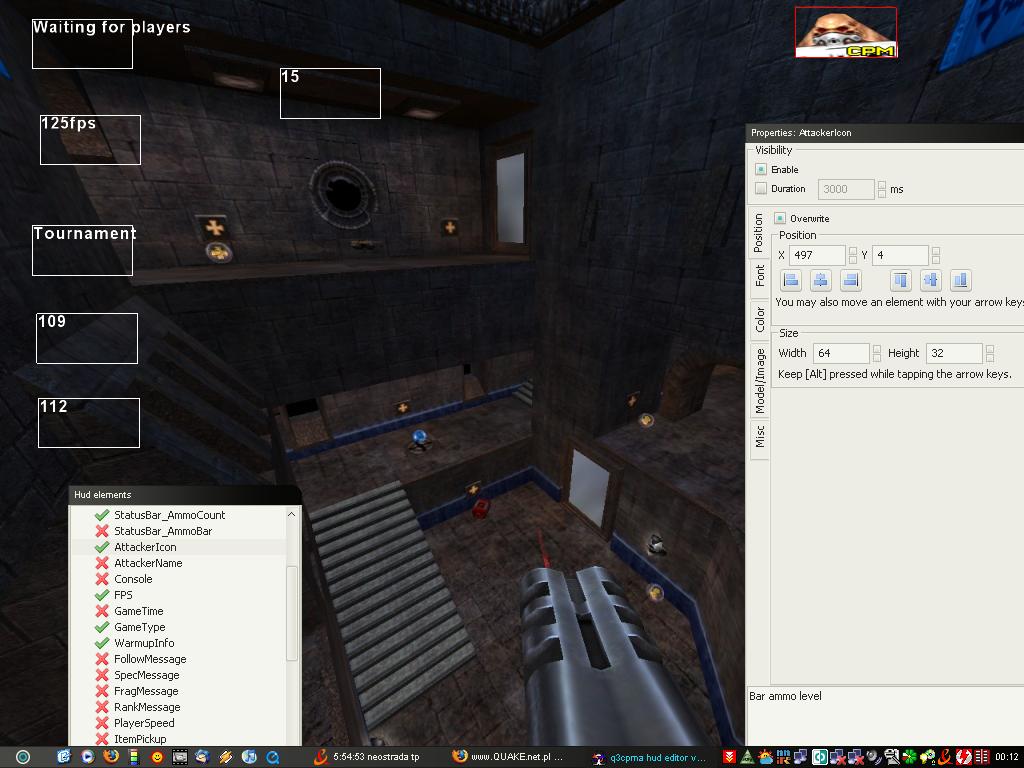Select FollowMessage in Hud elements list
This screenshot has width=1024, height=768.
coord(150,659)
